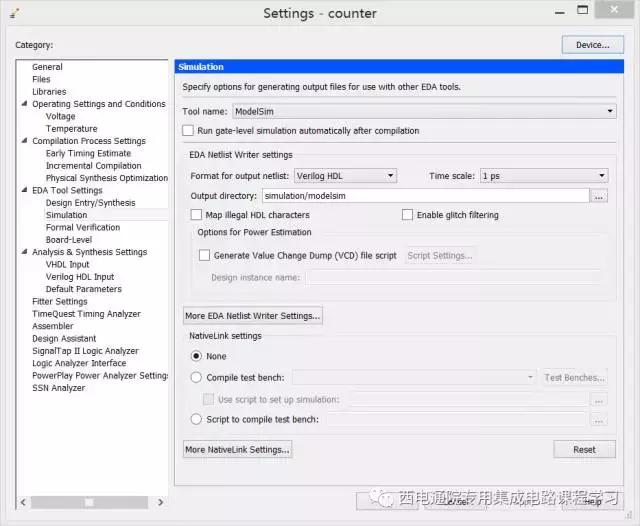
Task: Select SSN Analyzer category
Action: pos(58,388)
